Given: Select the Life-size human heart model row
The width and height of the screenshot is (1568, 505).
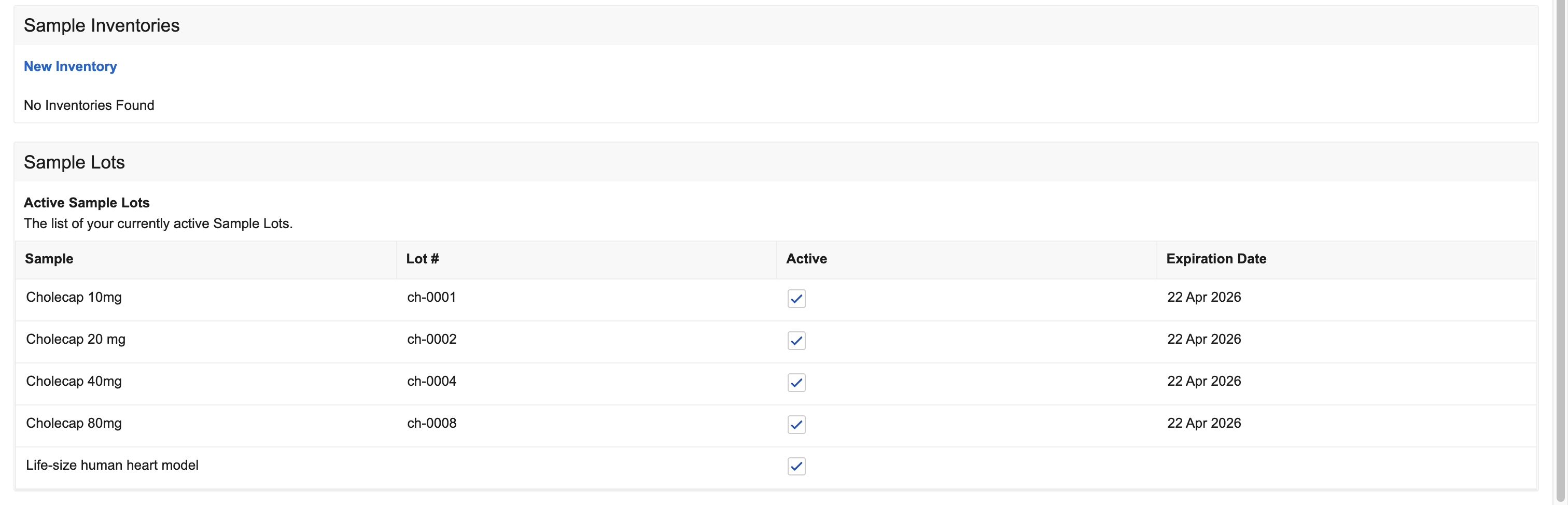Looking at the screenshot, I should point(112,465).
